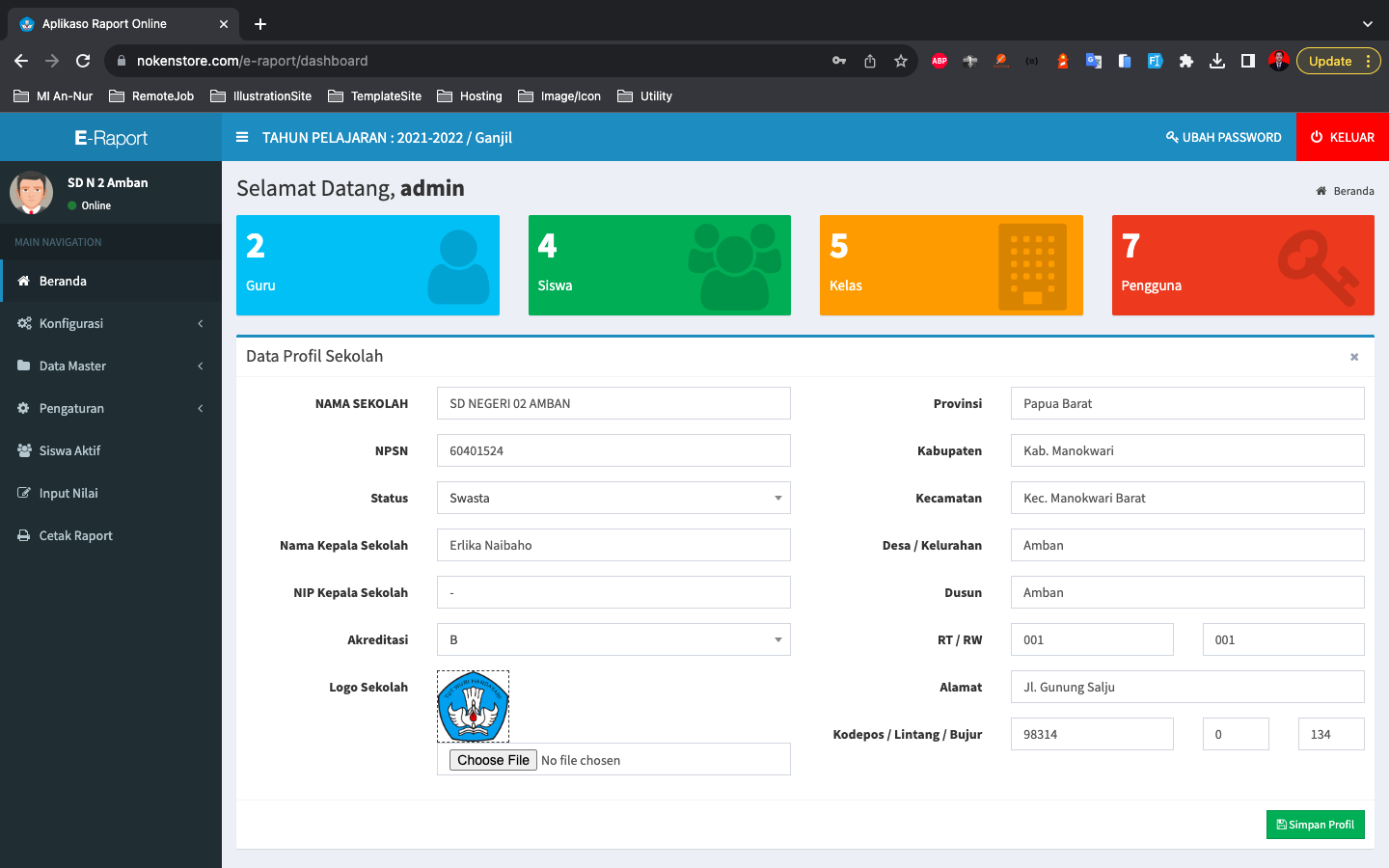Click the school logo thumbnail image

[473, 706]
